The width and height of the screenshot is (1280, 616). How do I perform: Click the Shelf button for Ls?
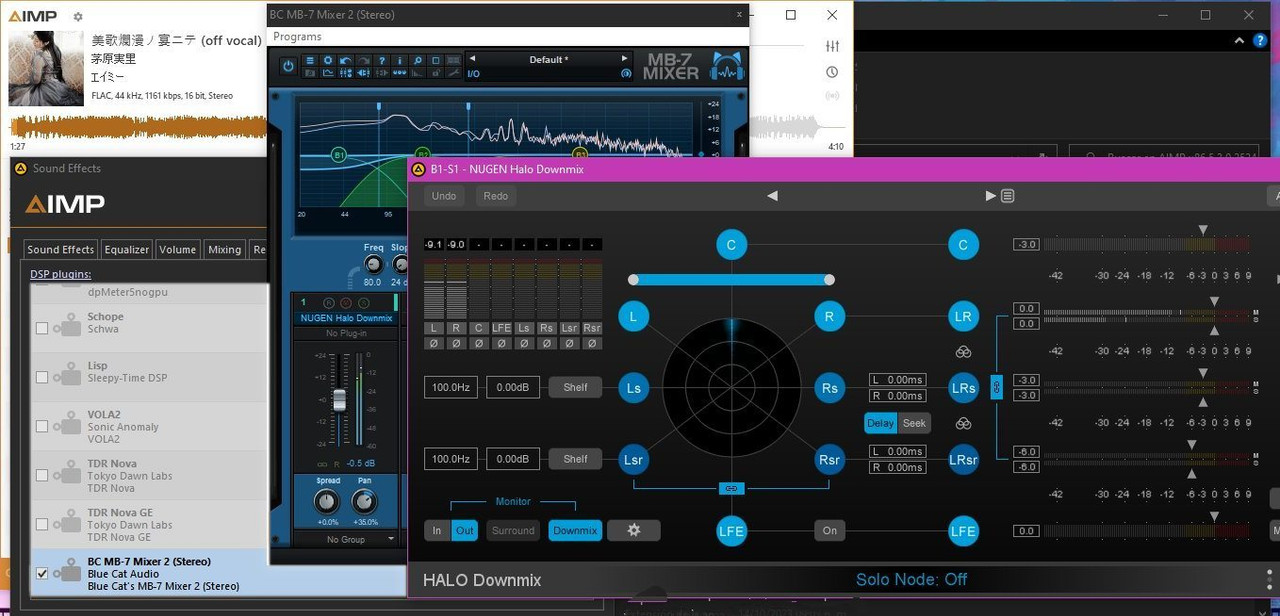(575, 387)
